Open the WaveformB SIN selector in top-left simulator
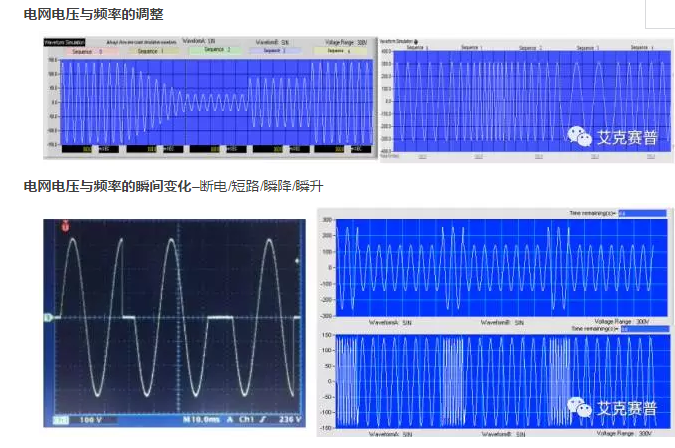Screen dimensions: 675x448 (x=272, y=42)
